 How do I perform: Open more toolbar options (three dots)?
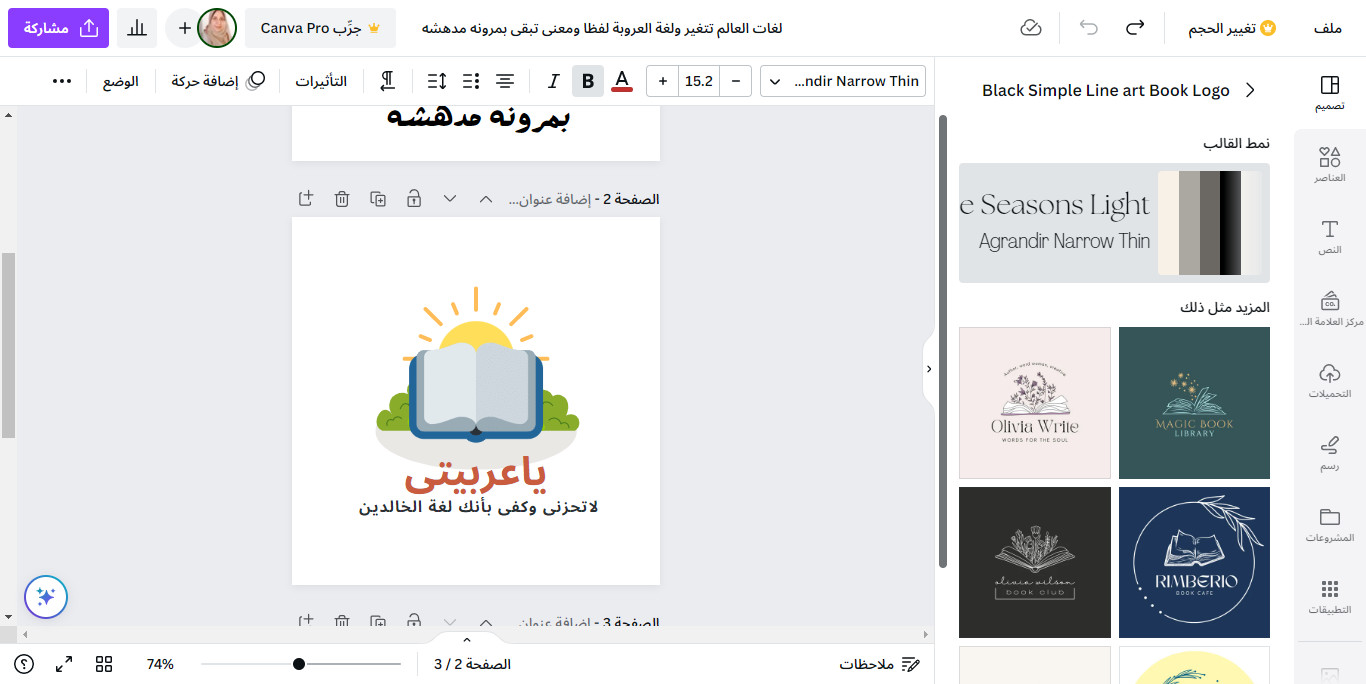click(62, 81)
